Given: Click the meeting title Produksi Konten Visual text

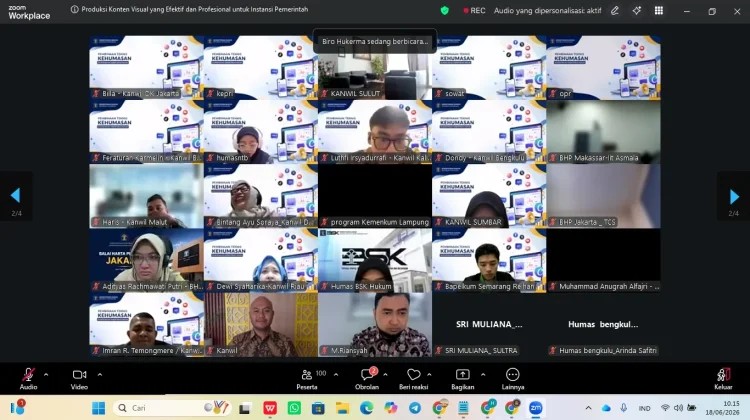Looking at the screenshot, I should [195, 10].
